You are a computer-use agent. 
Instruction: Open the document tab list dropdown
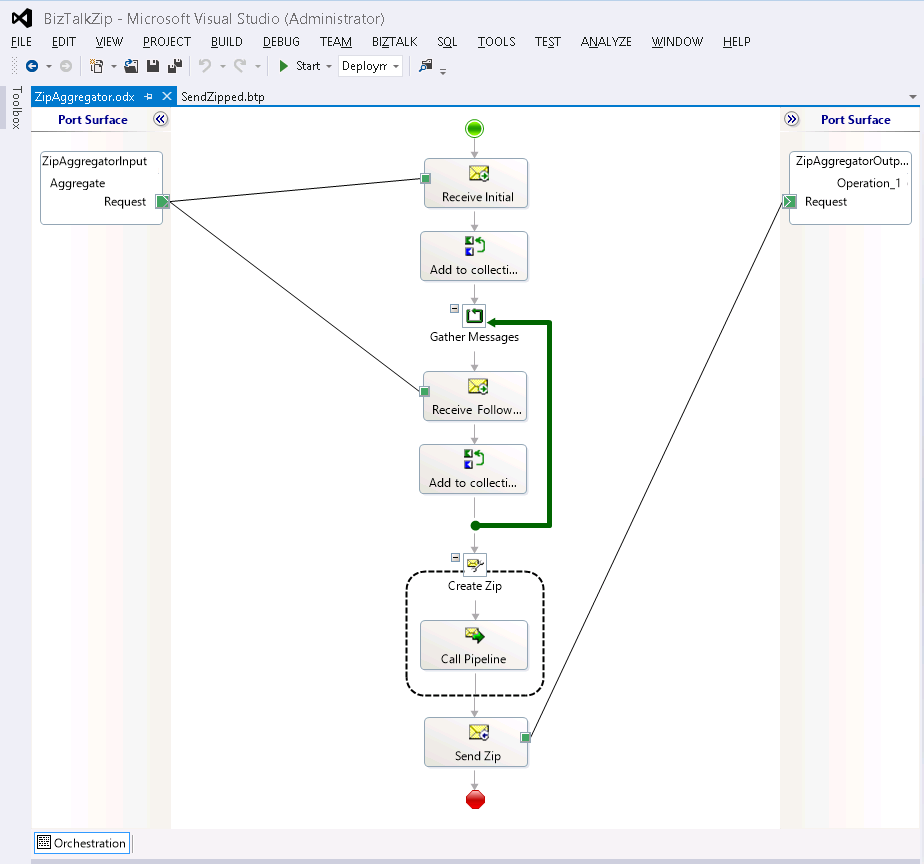912,97
